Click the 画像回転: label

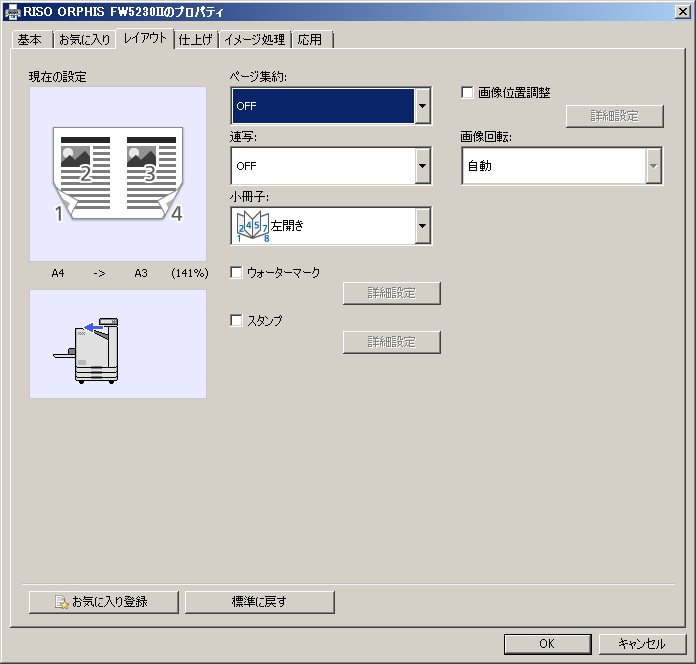486,137
